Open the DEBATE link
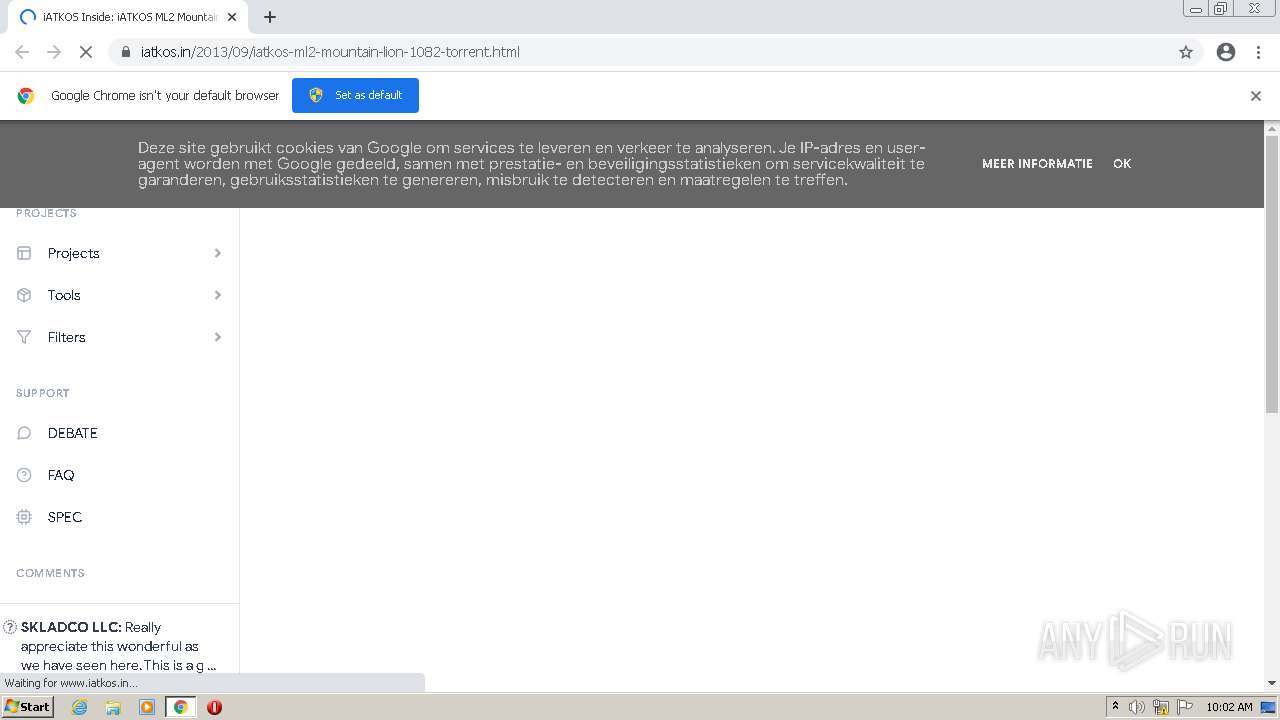 click(73, 433)
